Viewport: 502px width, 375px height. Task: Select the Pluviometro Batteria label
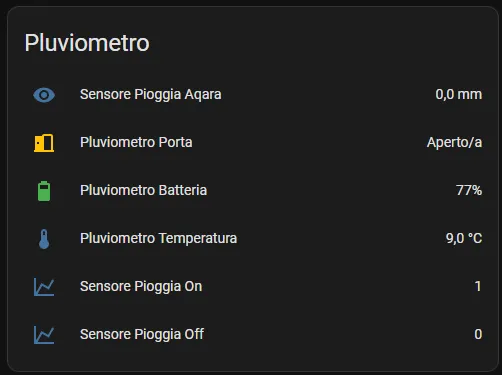[x=143, y=190]
